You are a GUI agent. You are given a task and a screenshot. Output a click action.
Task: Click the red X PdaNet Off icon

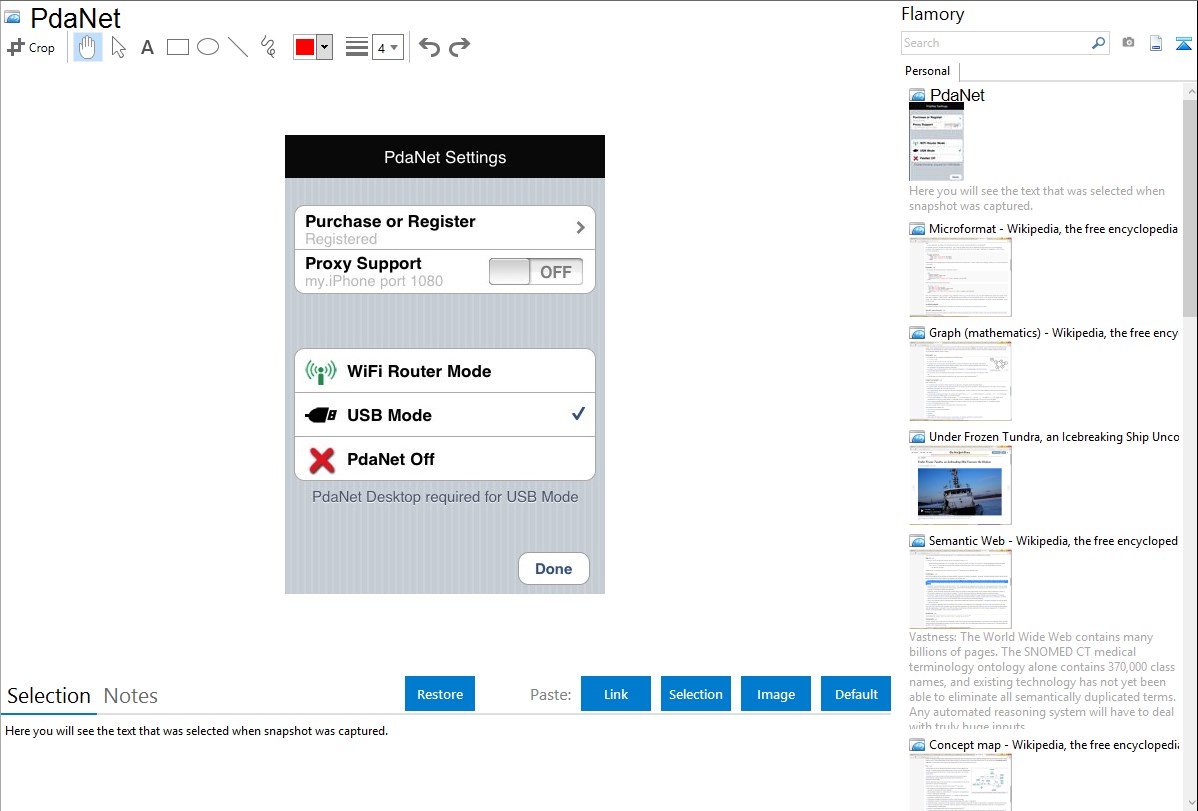(x=322, y=459)
